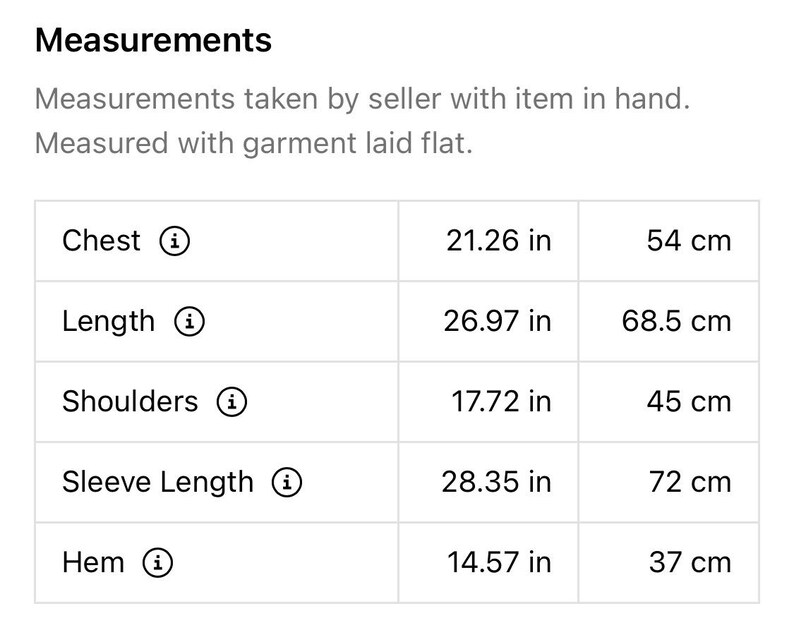
Task: Click the 54 cm chest value
Action: point(689,241)
